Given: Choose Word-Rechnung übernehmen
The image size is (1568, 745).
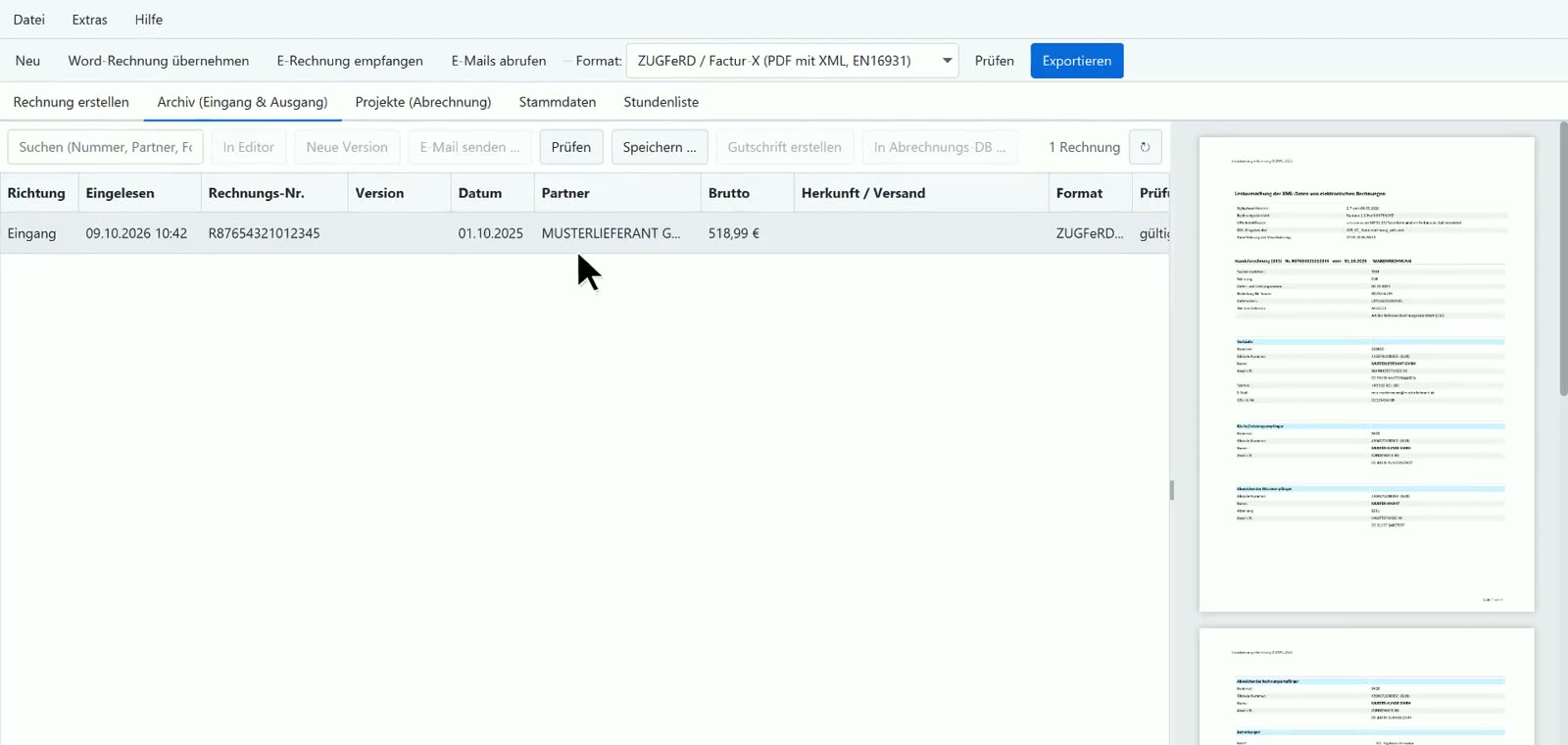Looking at the screenshot, I should coord(159,61).
